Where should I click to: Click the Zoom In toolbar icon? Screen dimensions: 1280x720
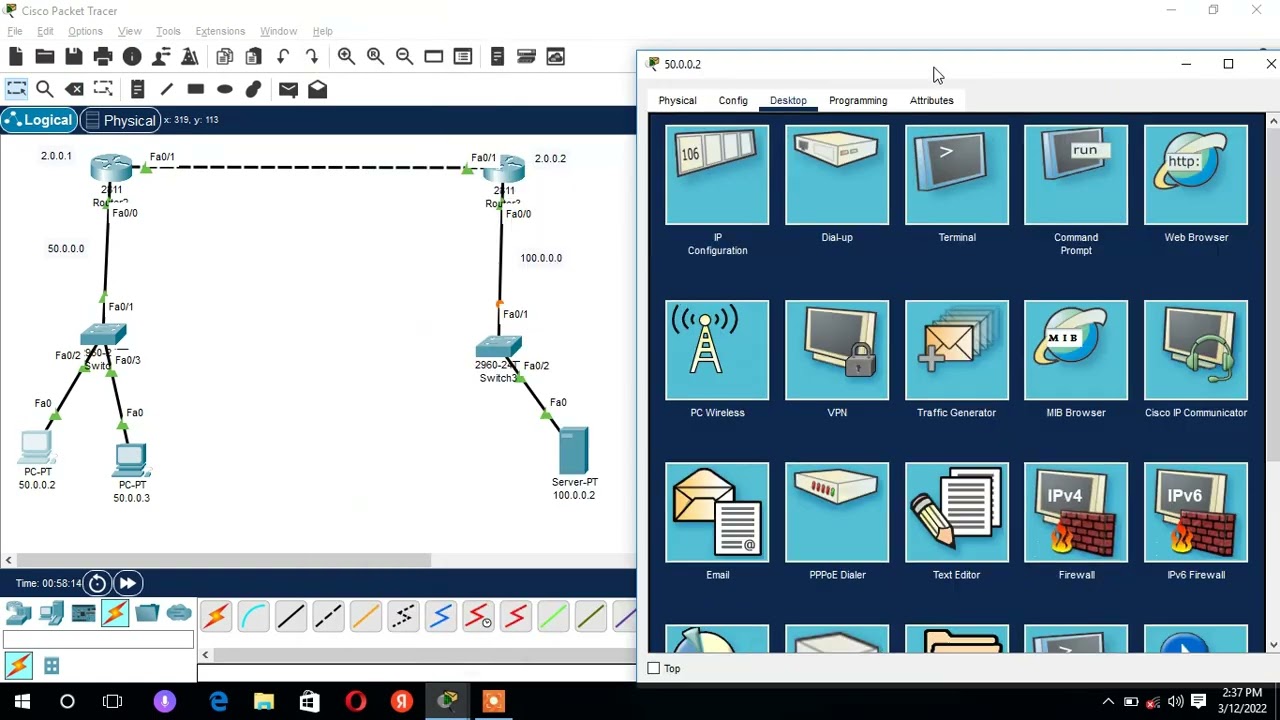(x=346, y=57)
